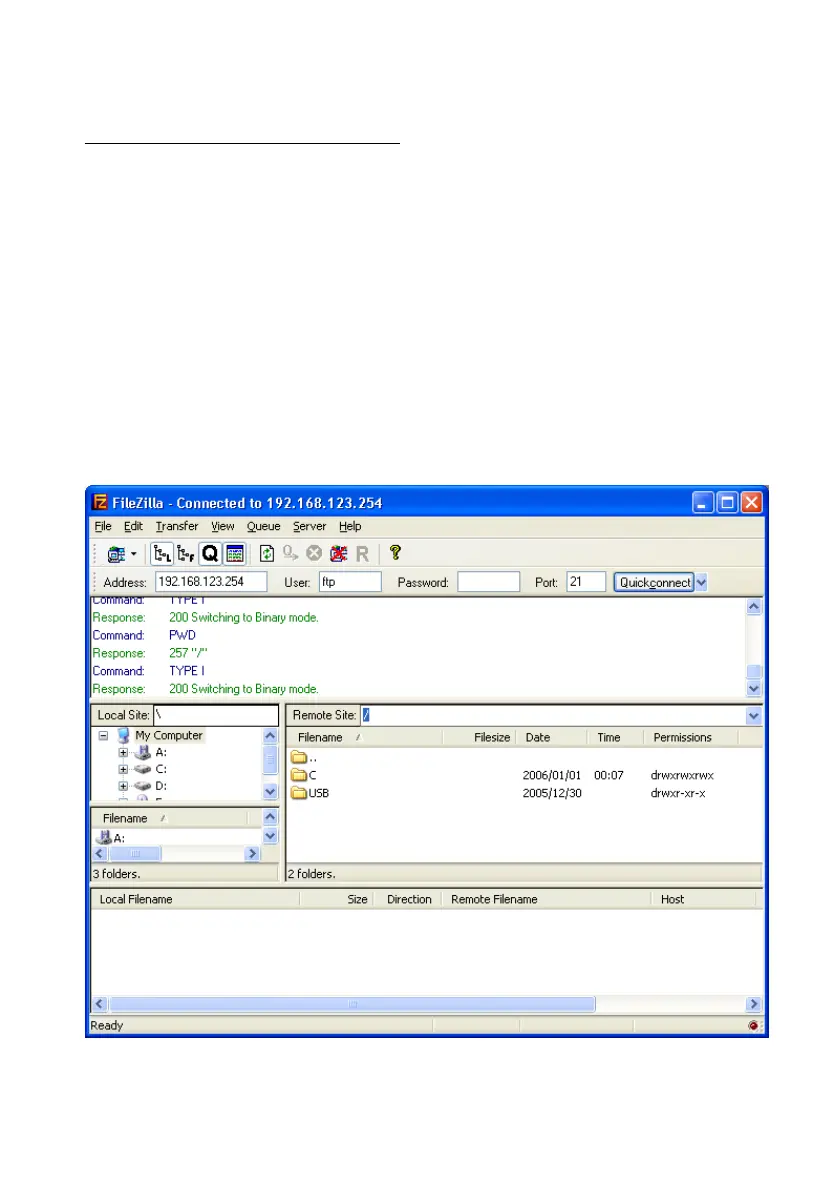The height and width of the screenshot is (1191, 839).
Task: Click the Port field showing 21
Action: 586,582
